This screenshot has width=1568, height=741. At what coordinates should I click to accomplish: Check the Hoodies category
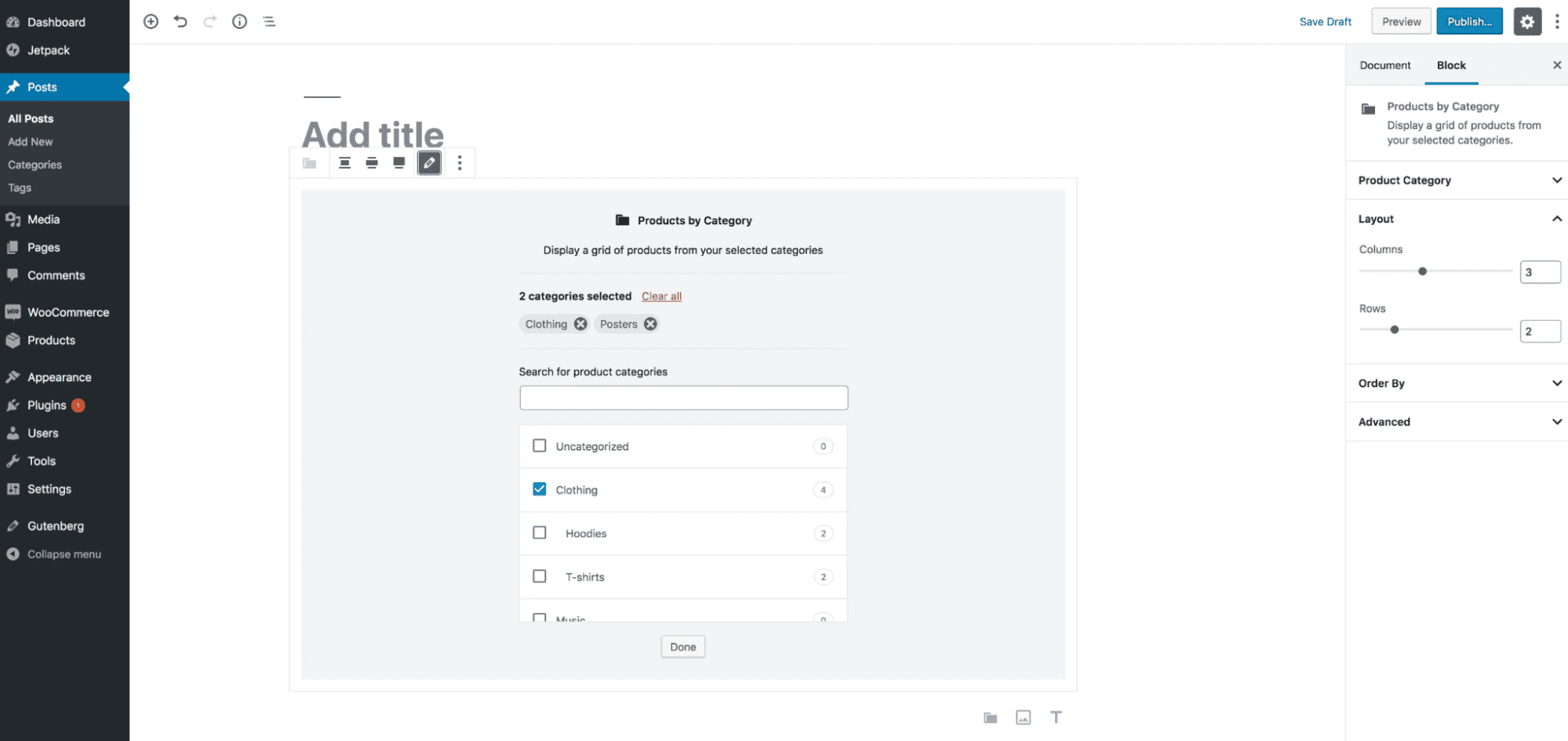coord(540,532)
